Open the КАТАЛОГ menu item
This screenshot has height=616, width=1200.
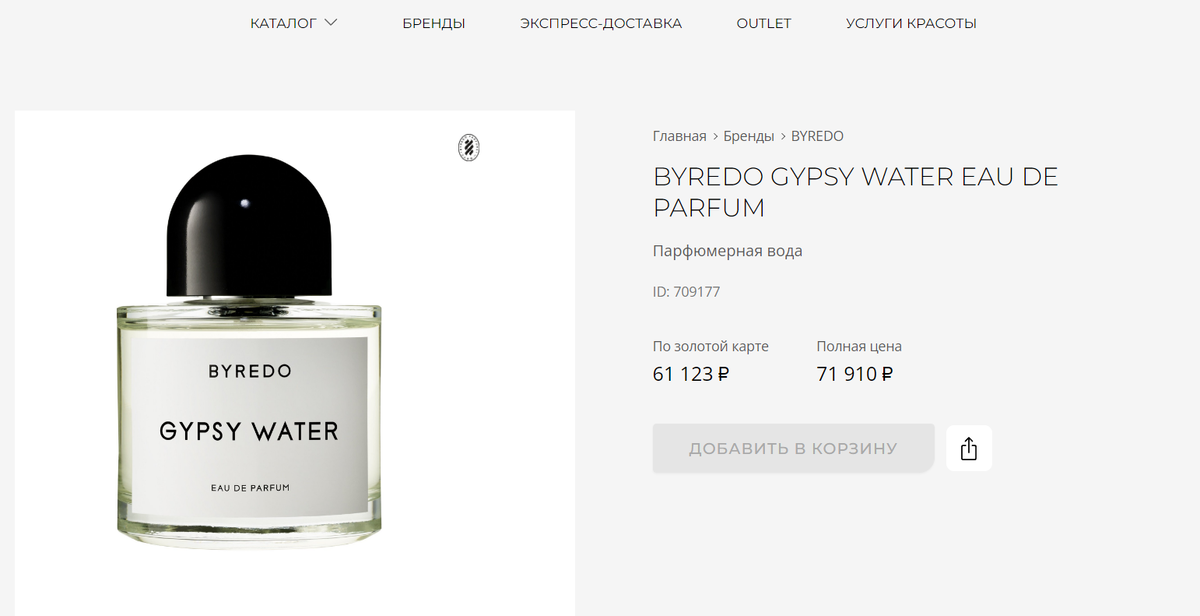294,23
